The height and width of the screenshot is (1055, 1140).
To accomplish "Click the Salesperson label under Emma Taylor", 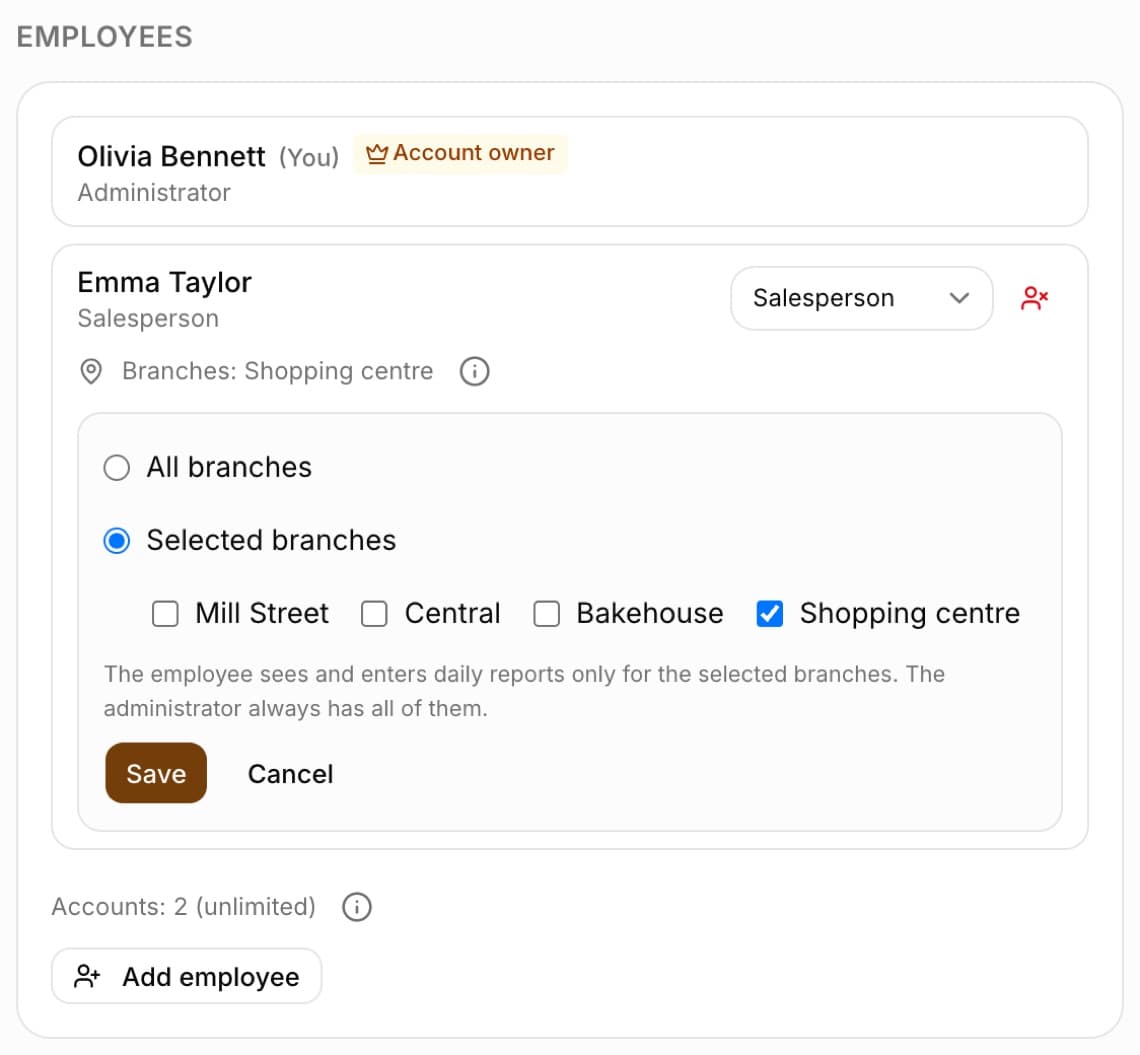I will coord(148,318).
